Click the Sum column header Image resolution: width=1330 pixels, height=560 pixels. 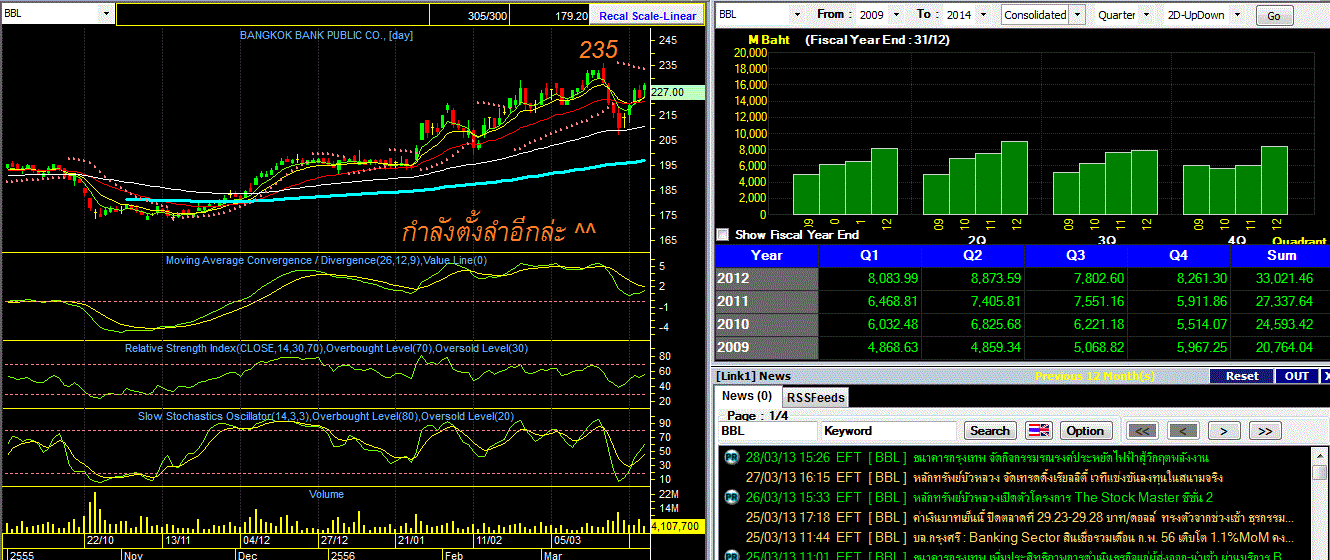[x=1281, y=256]
